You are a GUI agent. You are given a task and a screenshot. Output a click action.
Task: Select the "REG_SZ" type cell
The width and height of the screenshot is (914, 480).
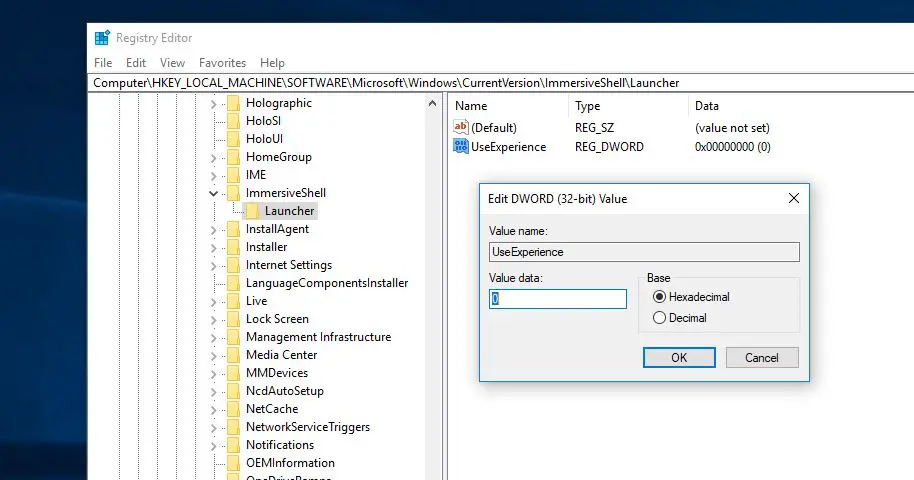pos(594,128)
